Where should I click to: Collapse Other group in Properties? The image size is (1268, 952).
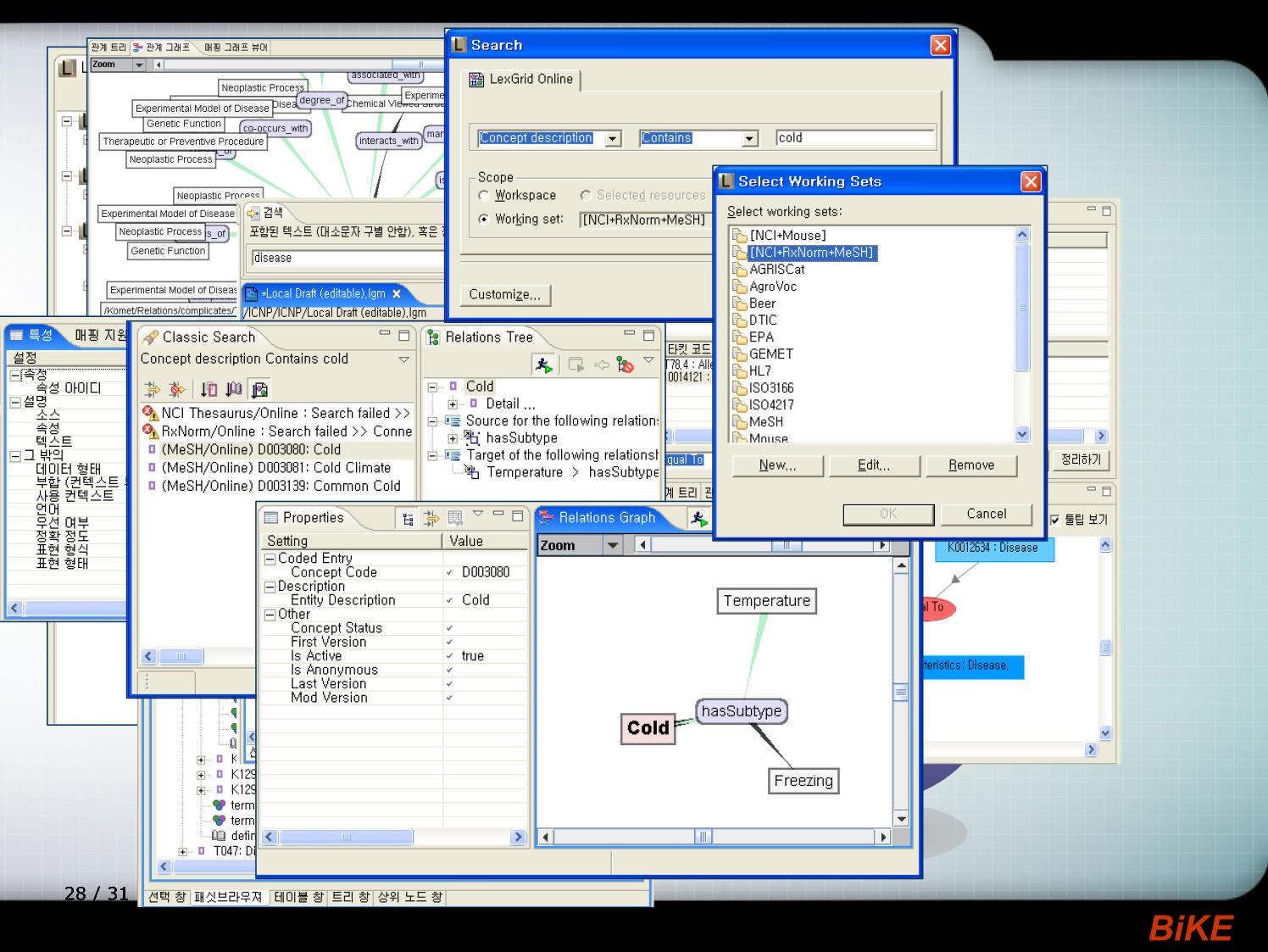pos(270,615)
